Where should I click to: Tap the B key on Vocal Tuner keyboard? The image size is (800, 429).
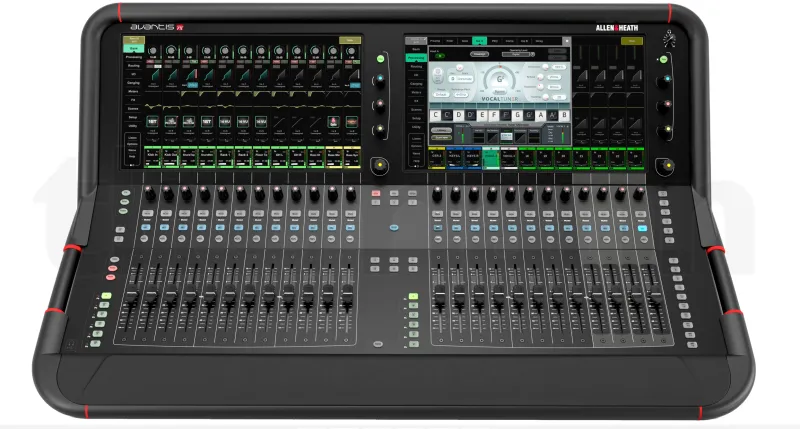coord(564,115)
